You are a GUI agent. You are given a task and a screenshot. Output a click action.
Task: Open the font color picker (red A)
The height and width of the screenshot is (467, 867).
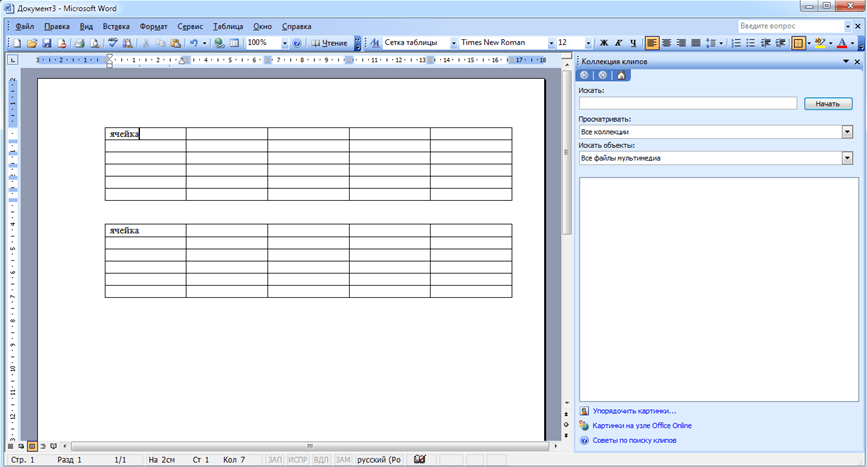click(841, 44)
